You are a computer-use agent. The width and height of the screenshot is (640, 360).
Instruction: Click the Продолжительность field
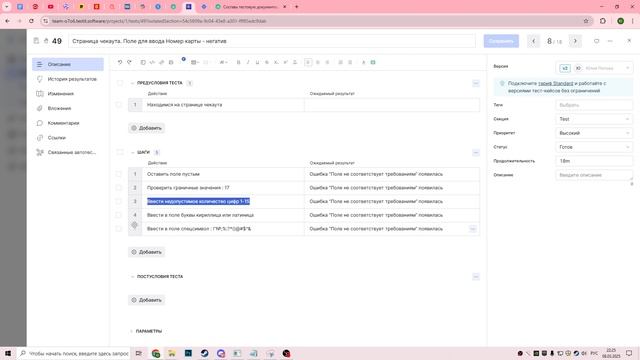pos(594,161)
